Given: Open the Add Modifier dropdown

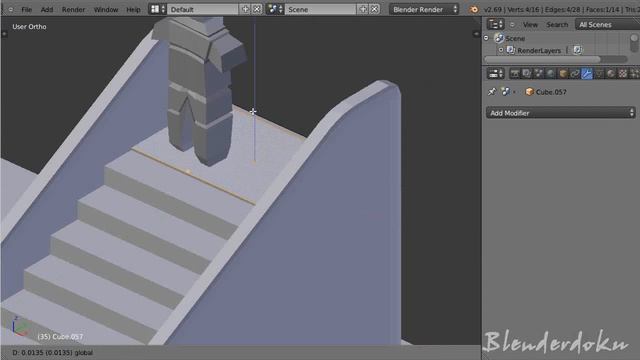Looking at the screenshot, I should (560, 113).
